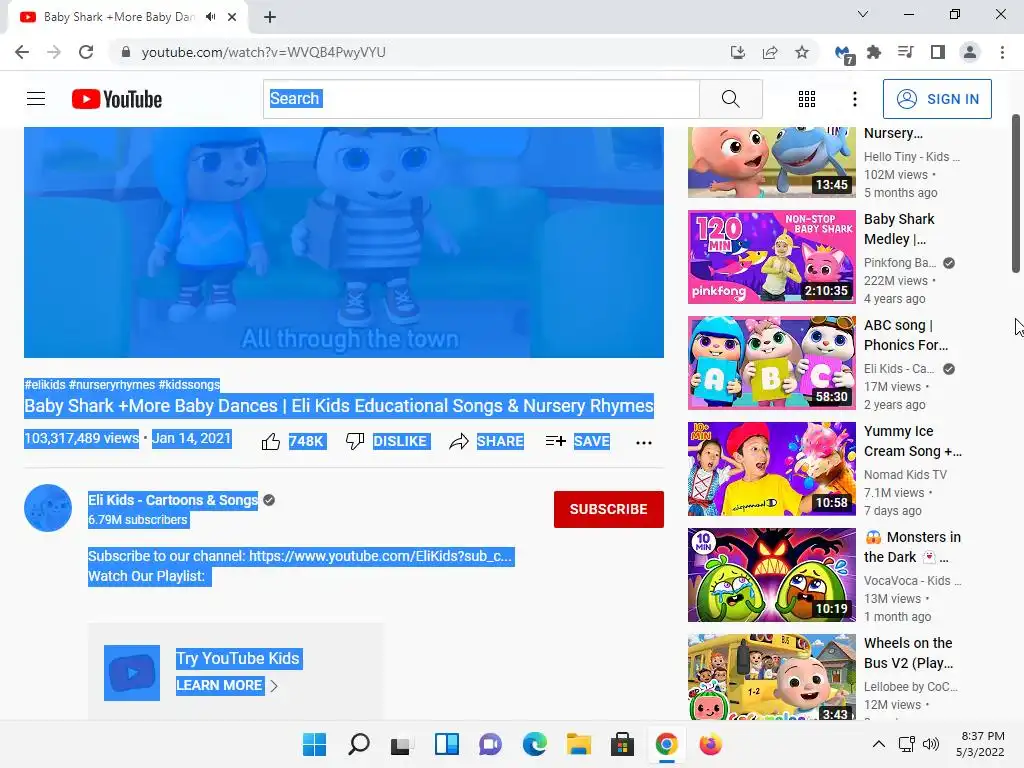Open Chrome profile avatar
The width and height of the screenshot is (1024, 768).
coord(970,52)
